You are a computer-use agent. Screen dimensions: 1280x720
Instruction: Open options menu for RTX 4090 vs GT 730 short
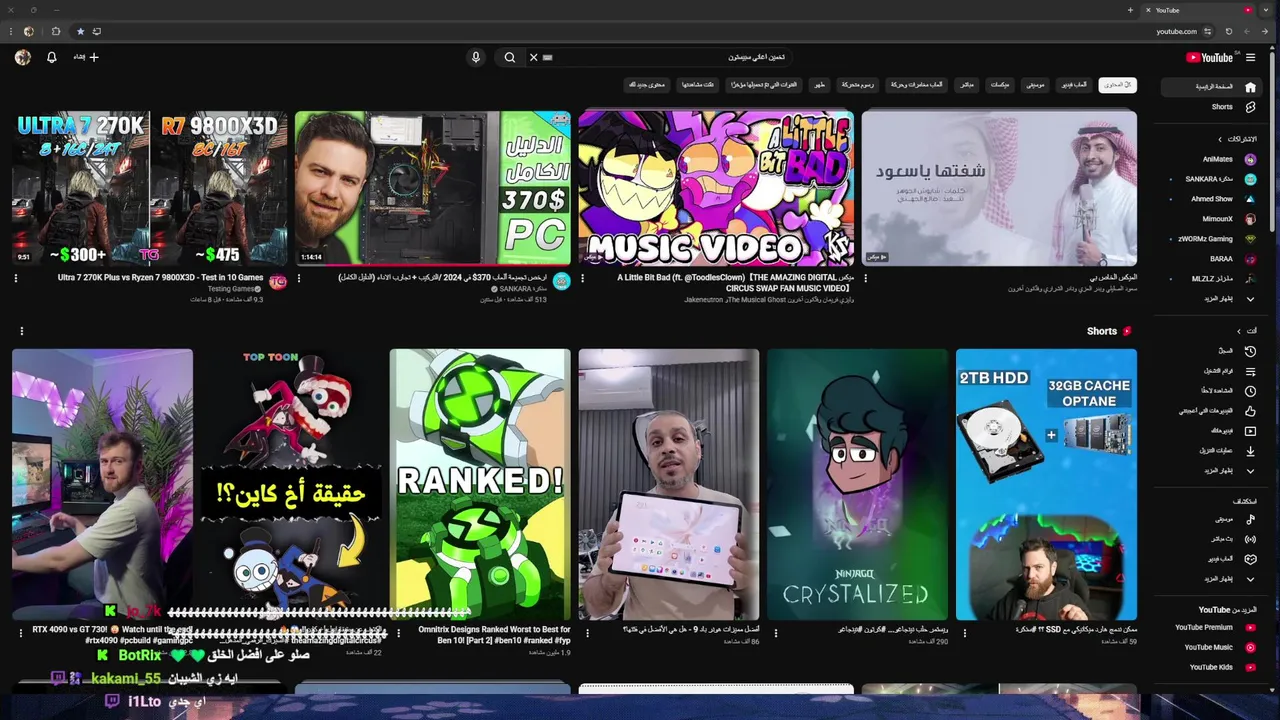[21, 632]
